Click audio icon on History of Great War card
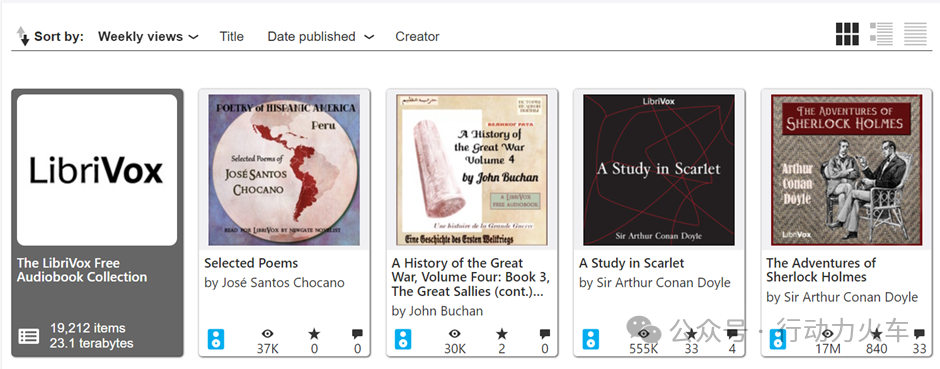Viewport: 940px width, 369px height. pos(403,338)
